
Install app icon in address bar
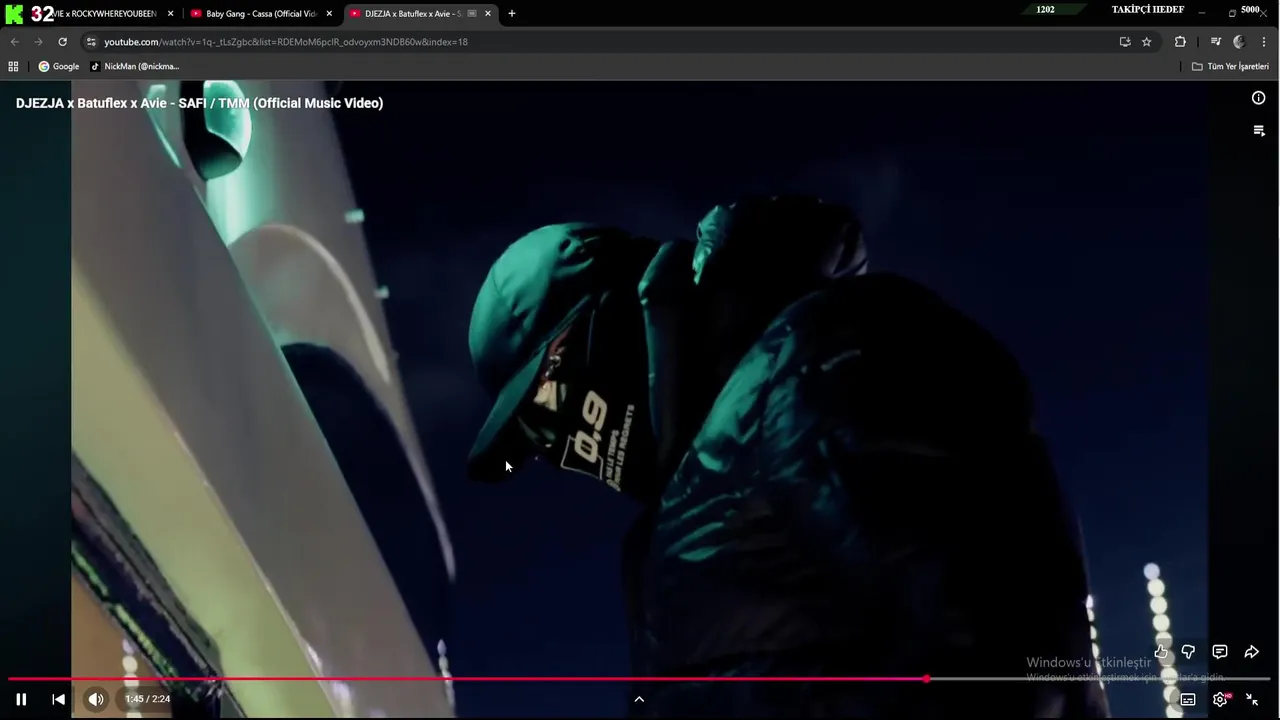pyautogui.click(x=1125, y=42)
